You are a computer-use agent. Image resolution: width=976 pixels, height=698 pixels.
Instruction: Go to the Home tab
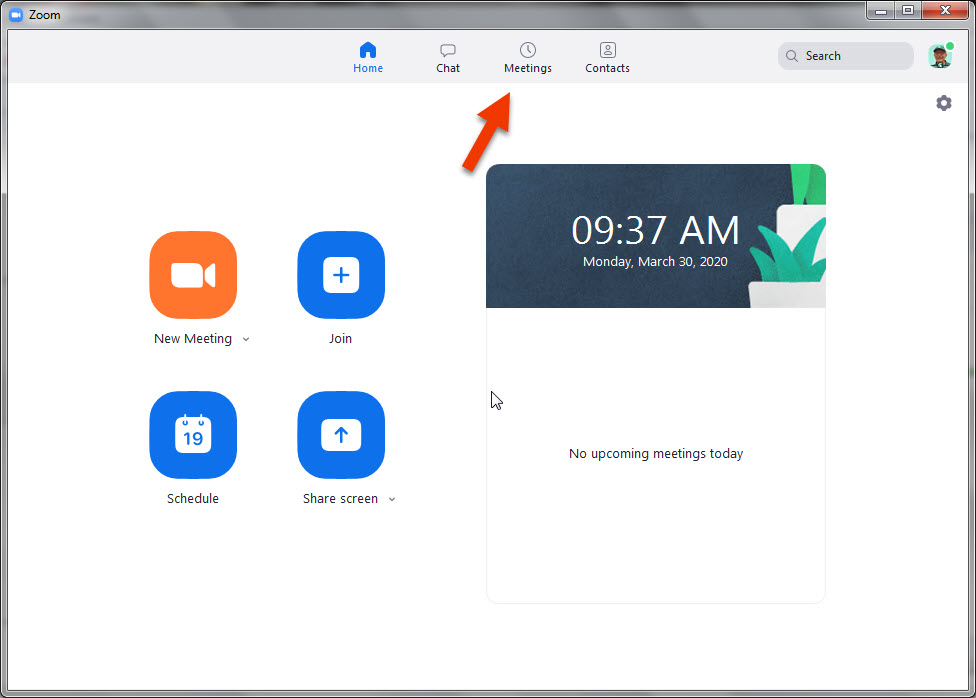tap(368, 58)
